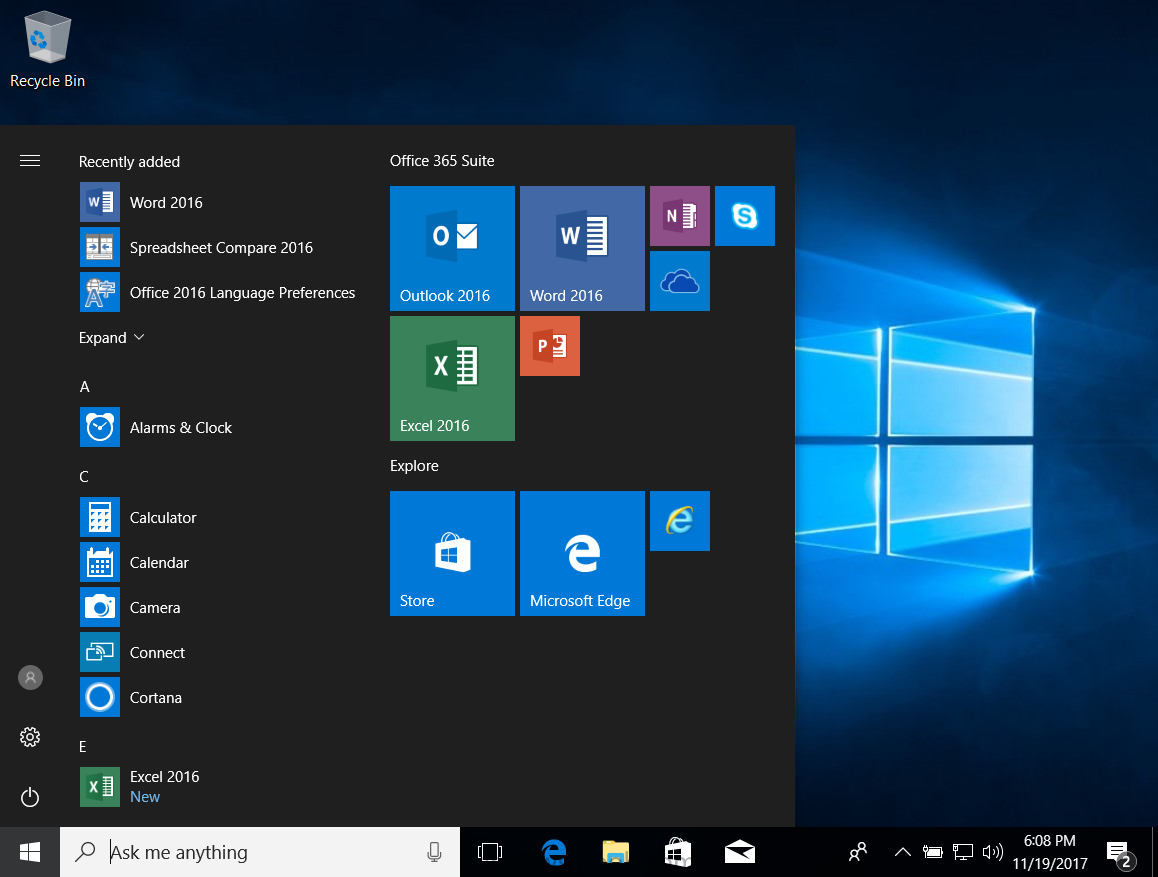The image size is (1158, 877).
Task: Open Edge from the taskbar
Action: point(554,852)
